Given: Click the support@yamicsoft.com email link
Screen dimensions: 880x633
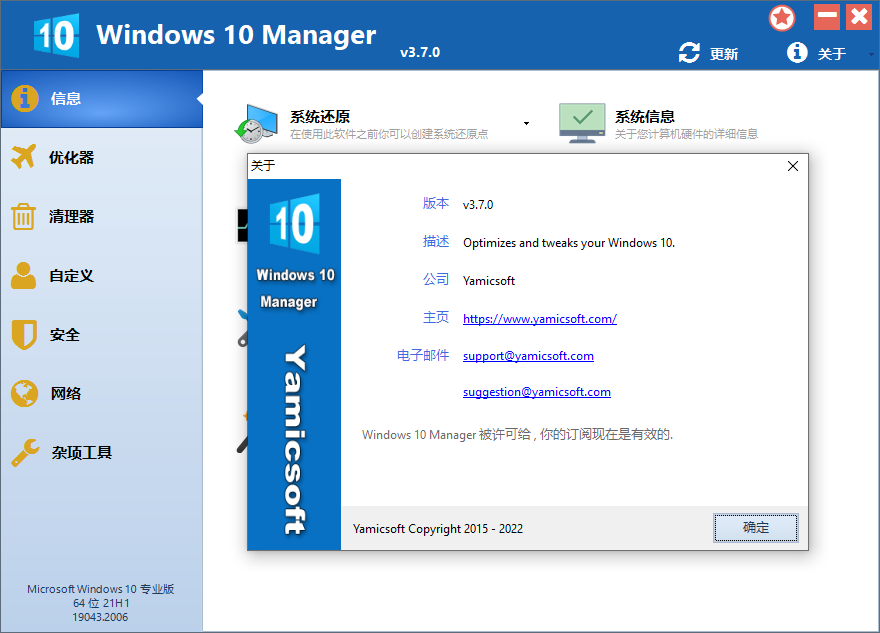Looking at the screenshot, I should (528, 356).
